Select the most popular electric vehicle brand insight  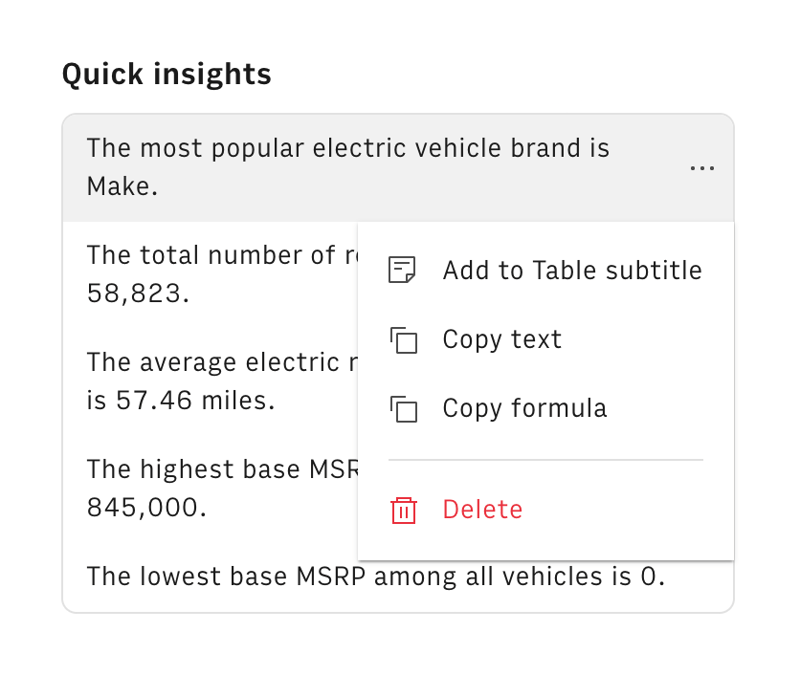point(348,167)
